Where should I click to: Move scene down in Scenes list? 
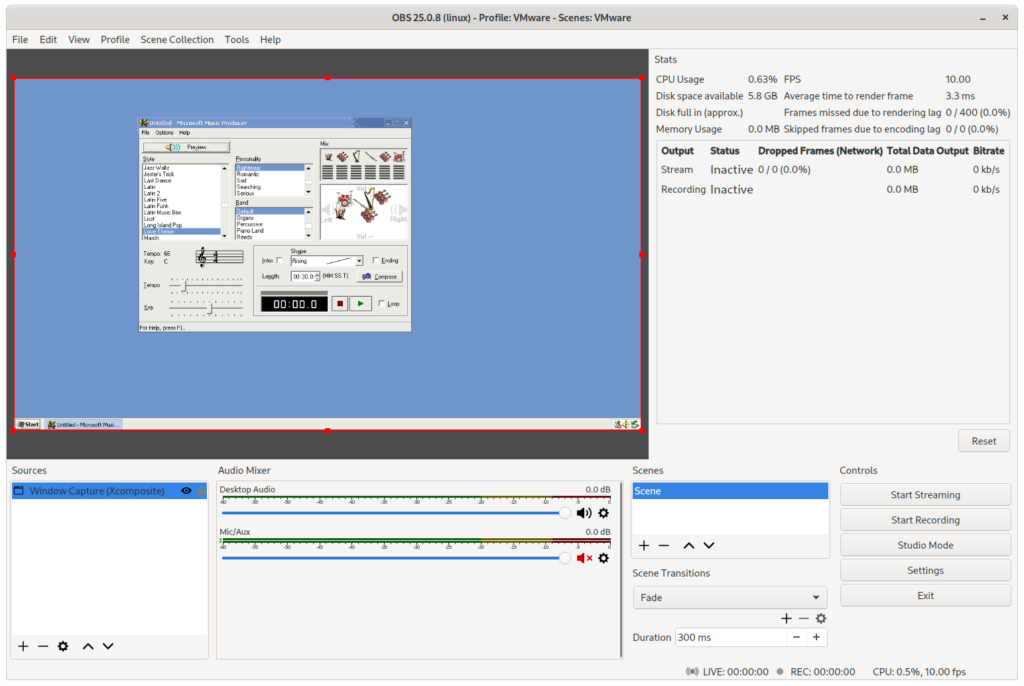709,546
